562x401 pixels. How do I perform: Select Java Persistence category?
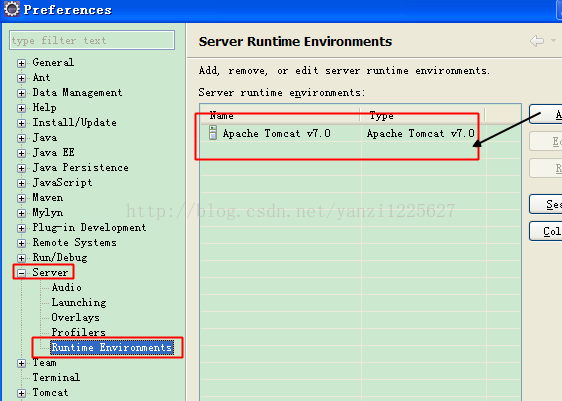[80, 167]
